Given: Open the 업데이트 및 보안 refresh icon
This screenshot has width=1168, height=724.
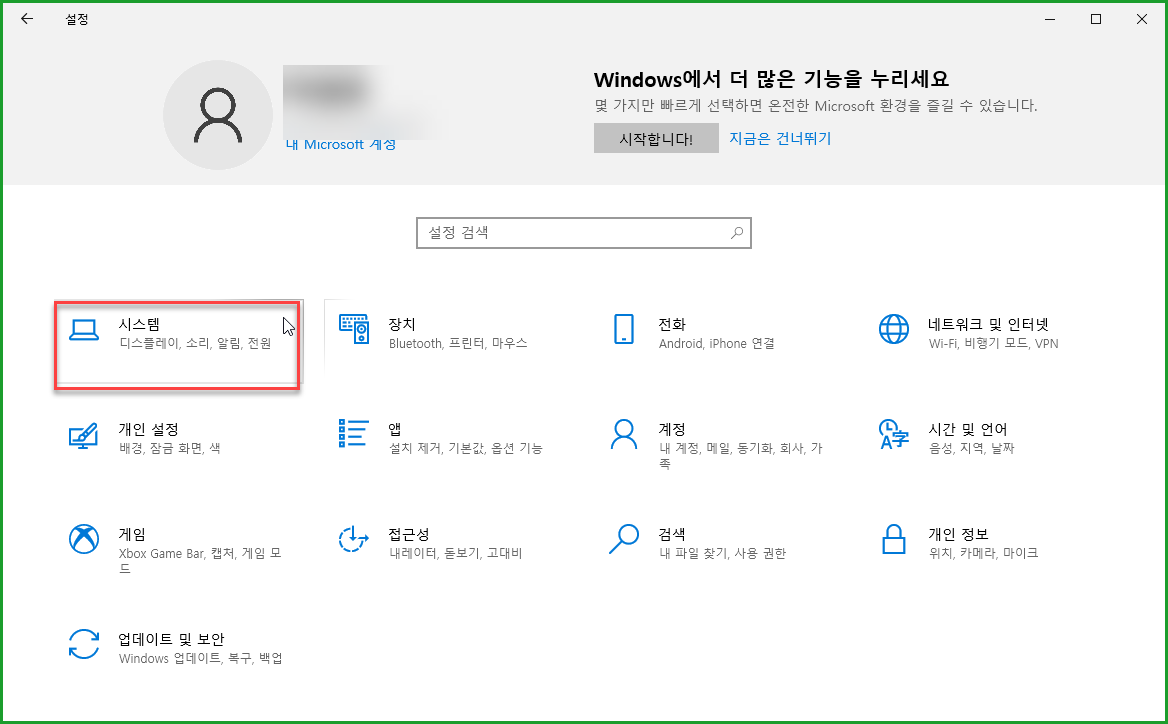Looking at the screenshot, I should pos(83,644).
